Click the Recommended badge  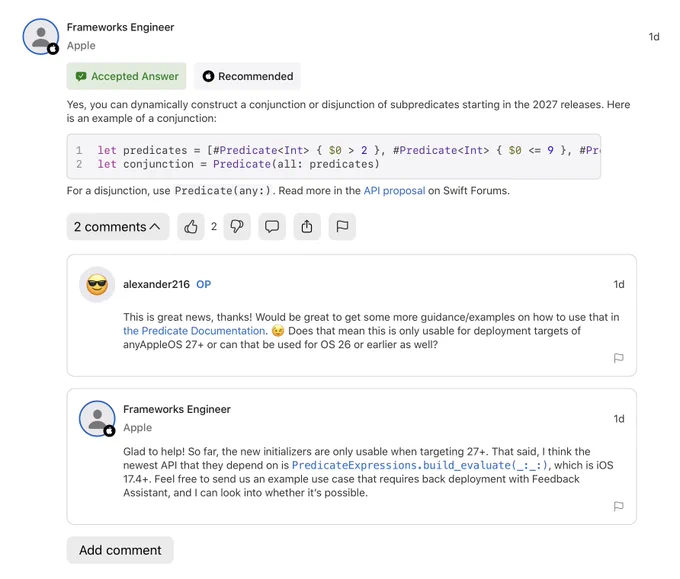[x=247, y=76]
